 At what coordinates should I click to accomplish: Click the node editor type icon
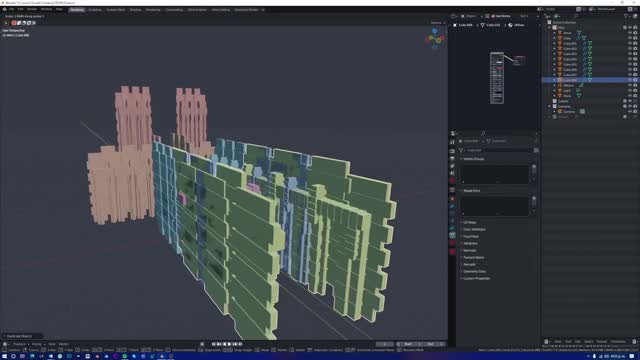click(x=453, y=16)
